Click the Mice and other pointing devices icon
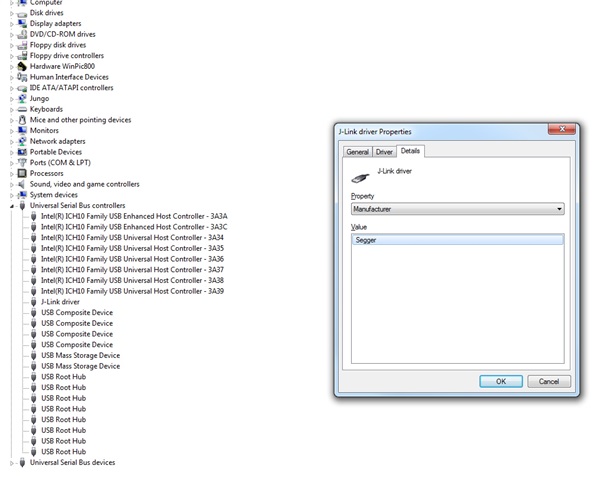Screen dimensions: 607x480 [22, 120]
